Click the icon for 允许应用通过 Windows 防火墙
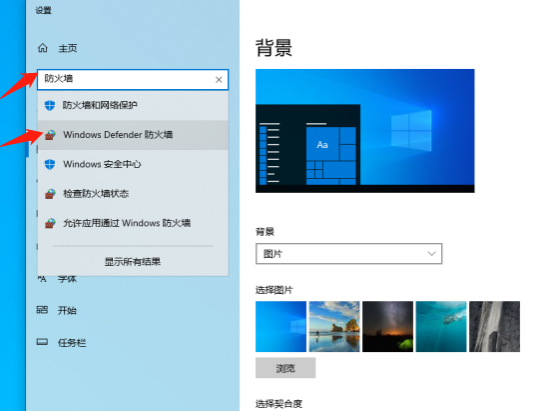This screenshot has width=554, height=411. pyautogui.click(x=50, y=223)
